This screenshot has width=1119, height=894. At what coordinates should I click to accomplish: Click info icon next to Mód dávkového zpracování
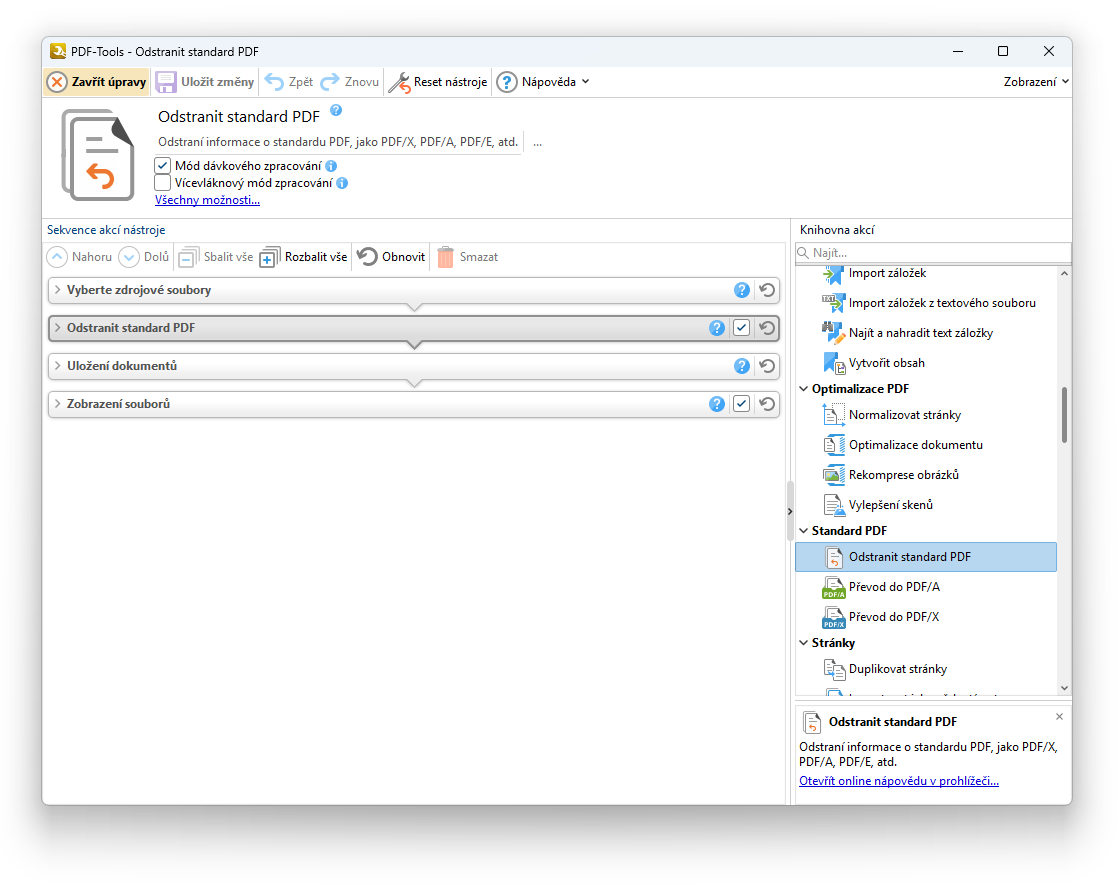[331, 166]
